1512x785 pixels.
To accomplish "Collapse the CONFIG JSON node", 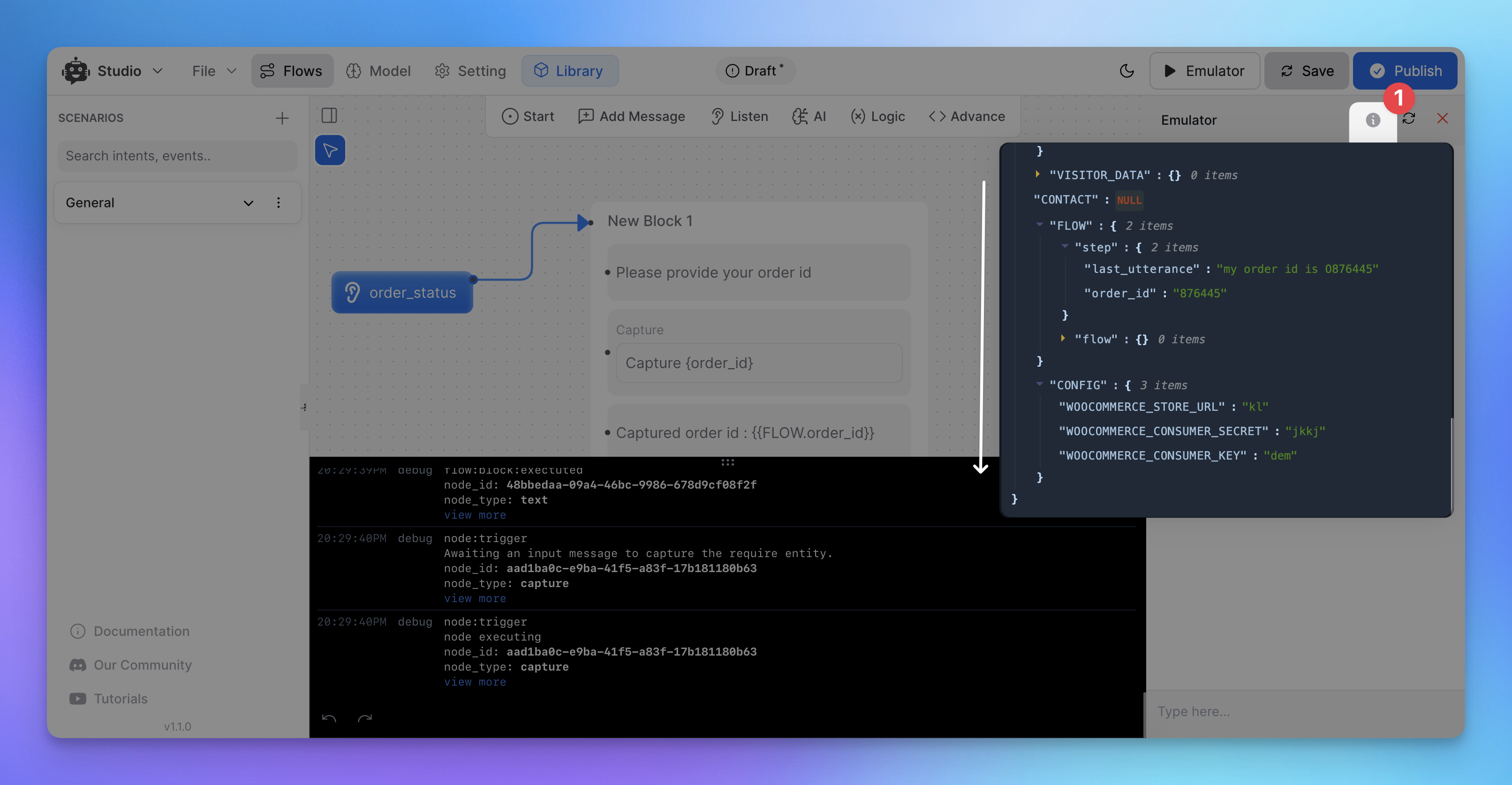I will click(x=1039, y=384).
